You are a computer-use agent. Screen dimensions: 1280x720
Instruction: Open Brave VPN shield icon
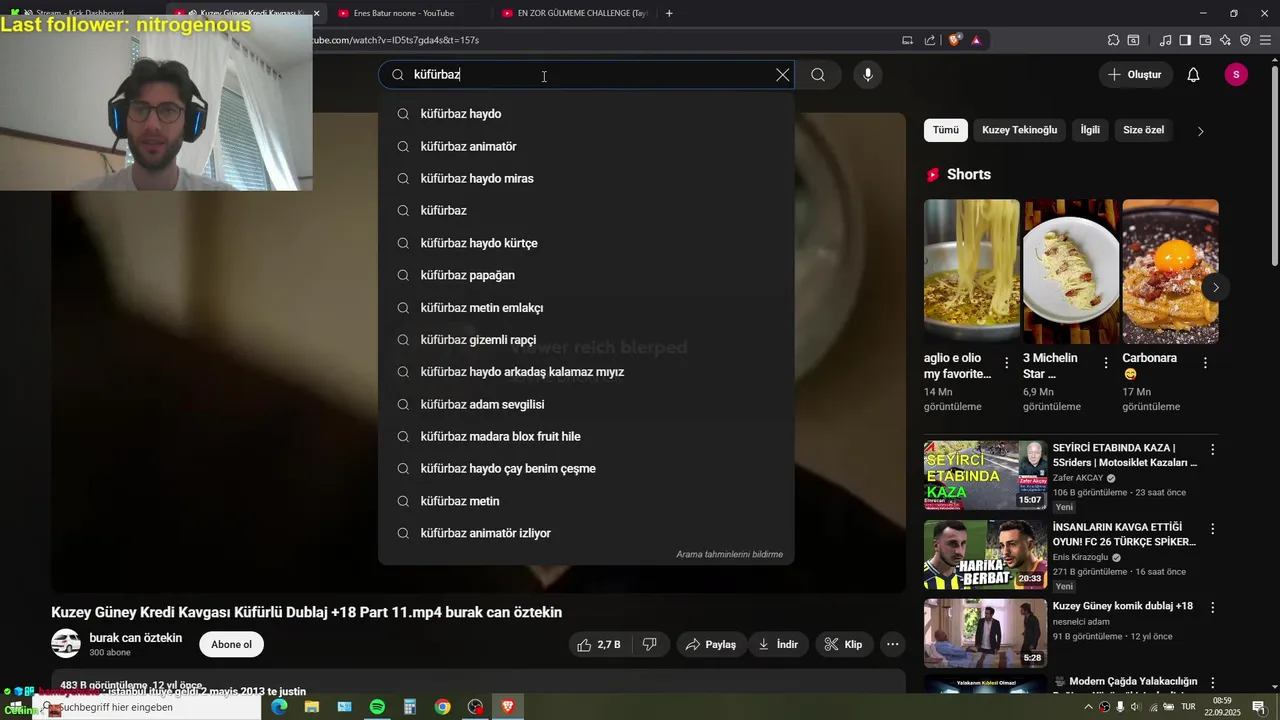(1245, 40)
